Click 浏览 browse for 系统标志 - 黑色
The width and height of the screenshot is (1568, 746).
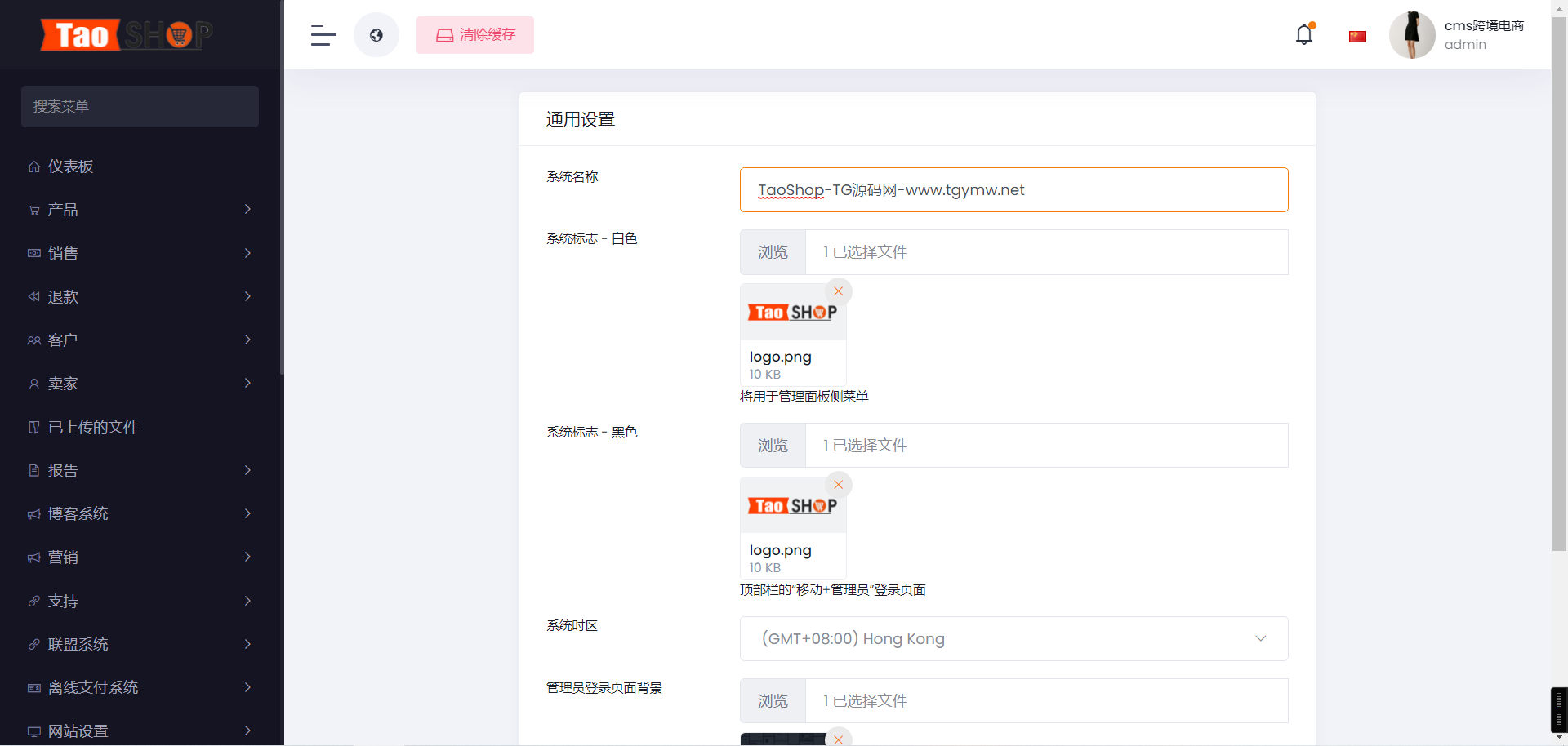(773, 446)
